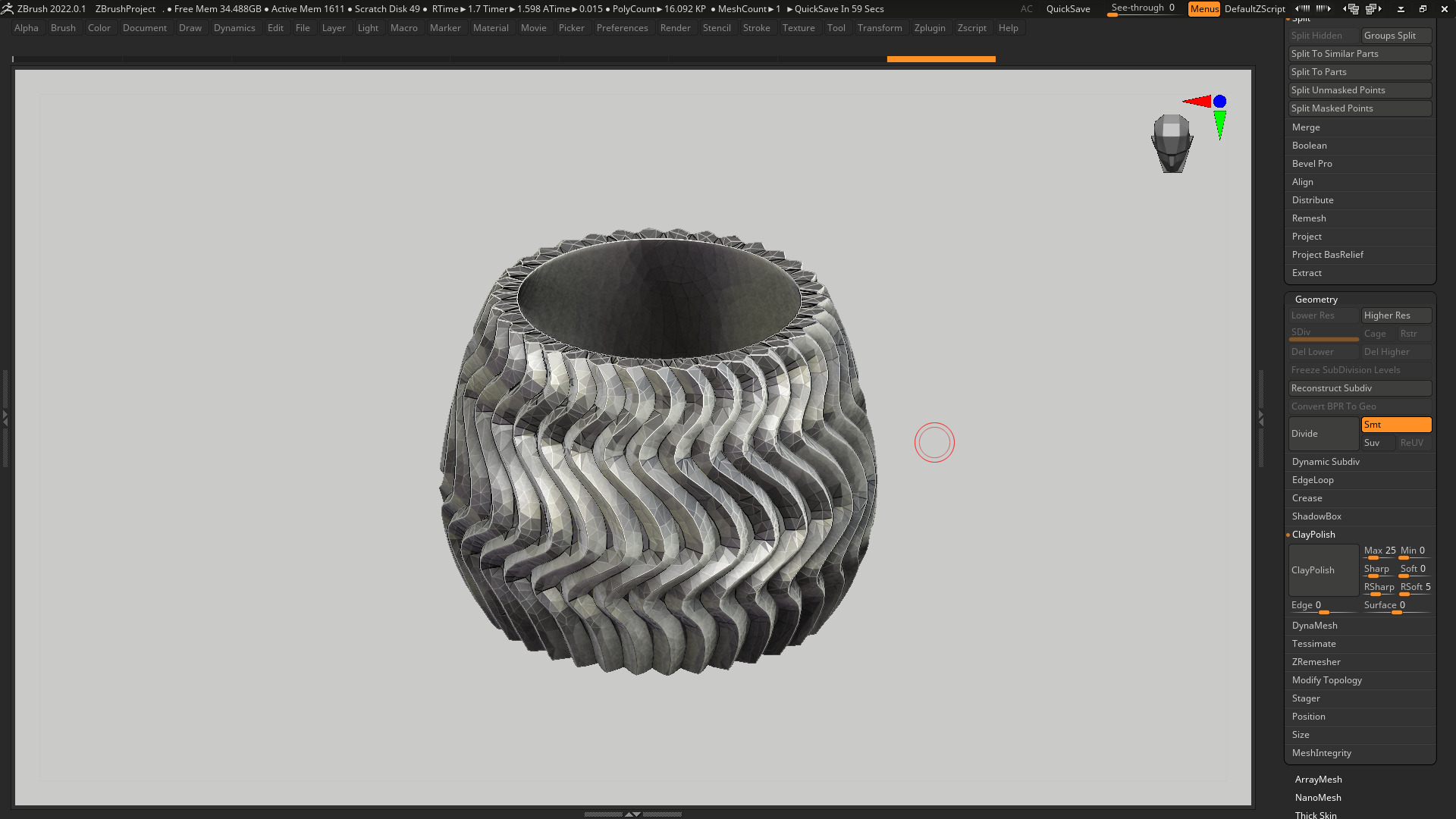The width and height of the screenshot is (1456, 819).
Task: Click the Divide button
Action: pyautogui.click(x=1323, y=434)
